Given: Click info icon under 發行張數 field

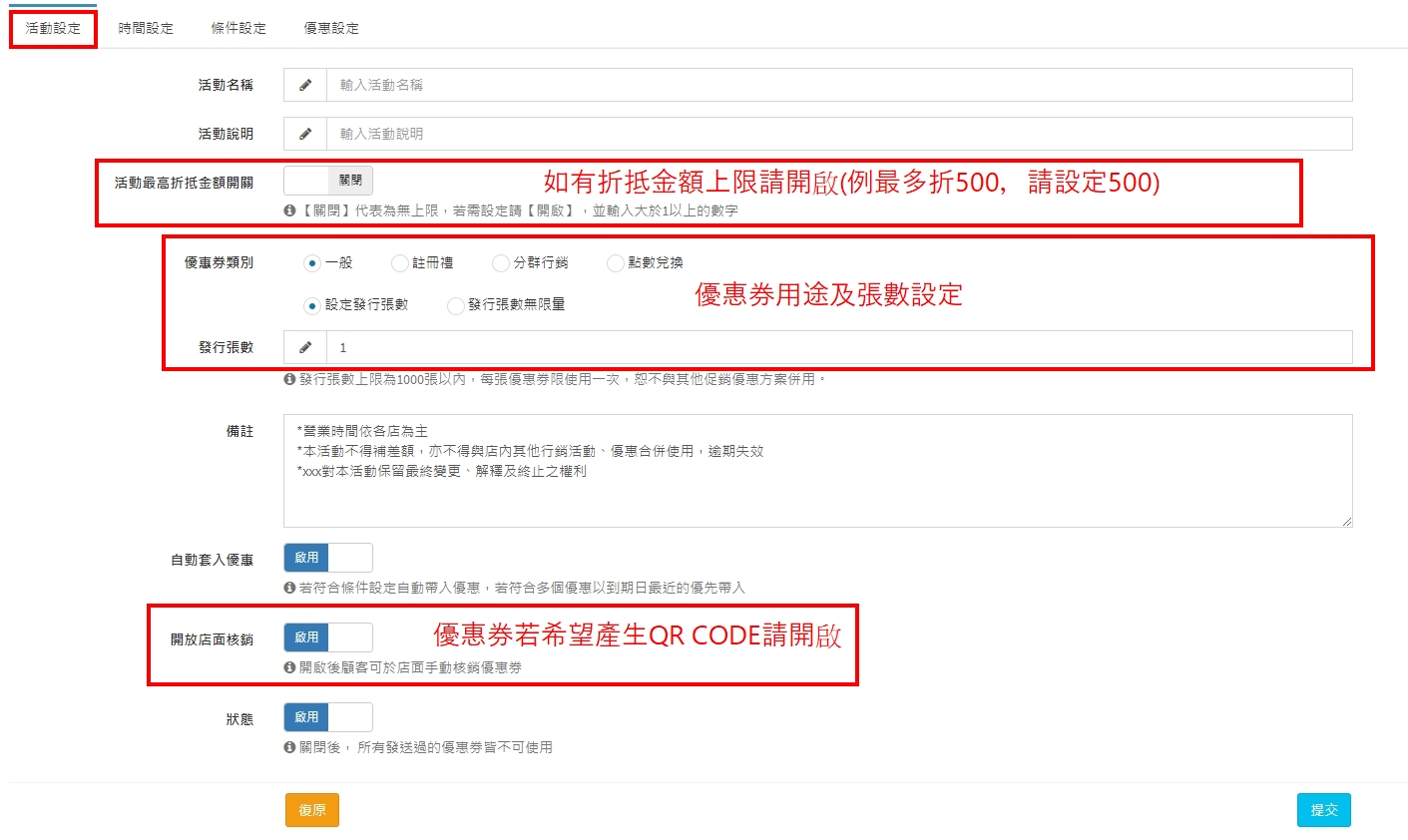Looking at the screenshot, I should 289,379.
